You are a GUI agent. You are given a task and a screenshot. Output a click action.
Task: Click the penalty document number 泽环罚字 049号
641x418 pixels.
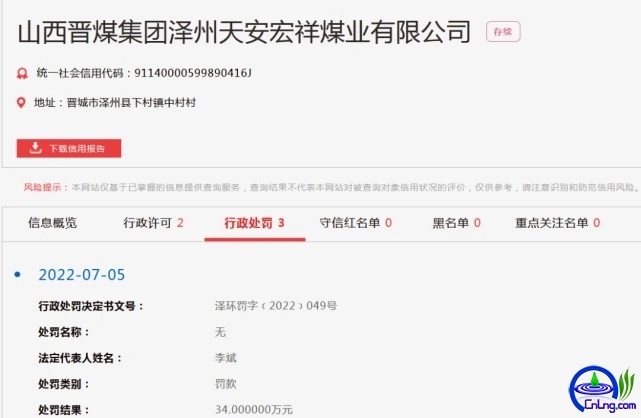[x=276, y=306]
